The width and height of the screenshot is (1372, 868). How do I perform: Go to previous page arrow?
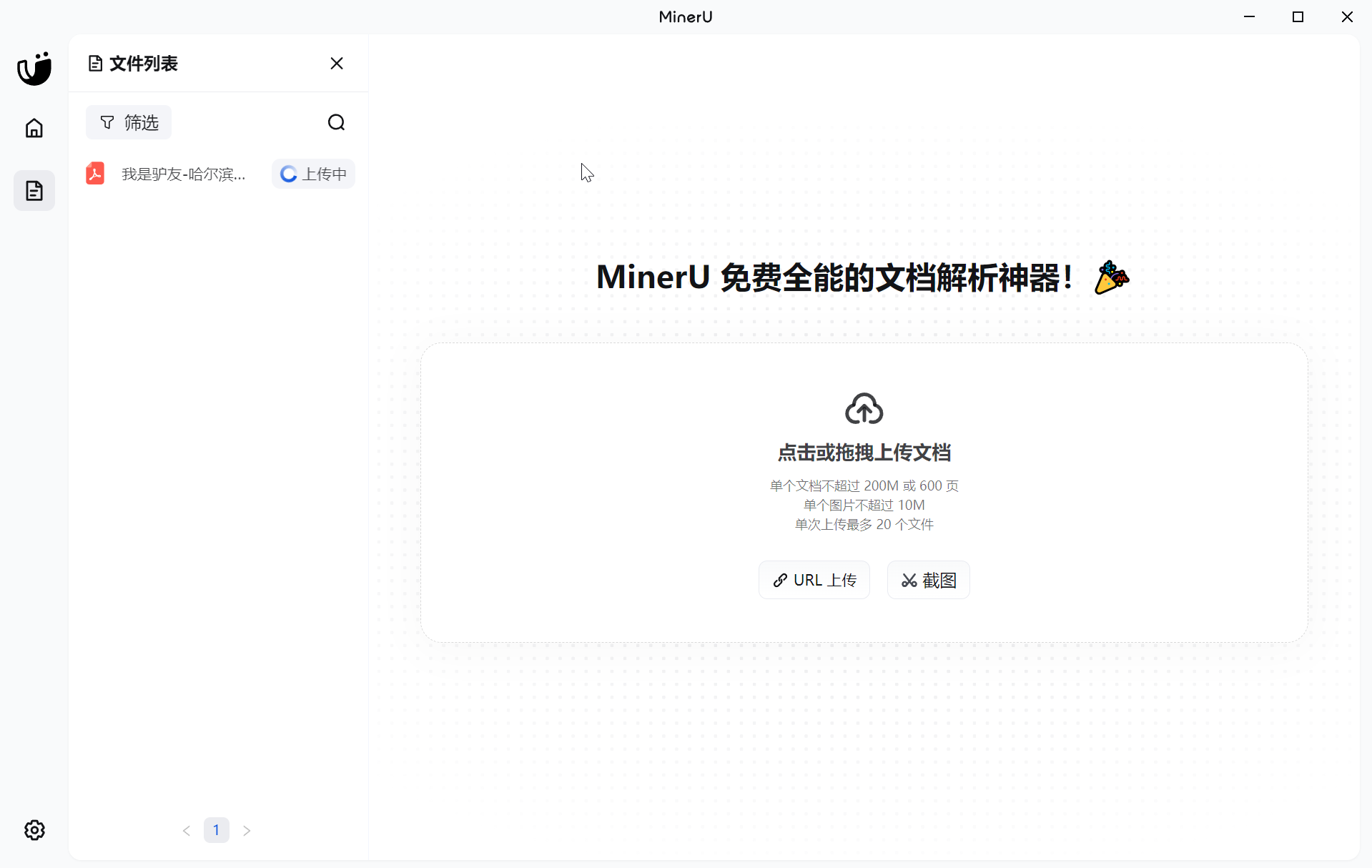point(187,830)
